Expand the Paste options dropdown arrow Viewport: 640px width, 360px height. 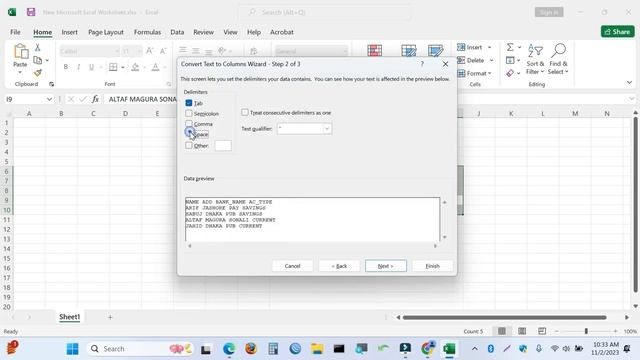[x=20, y=72]
